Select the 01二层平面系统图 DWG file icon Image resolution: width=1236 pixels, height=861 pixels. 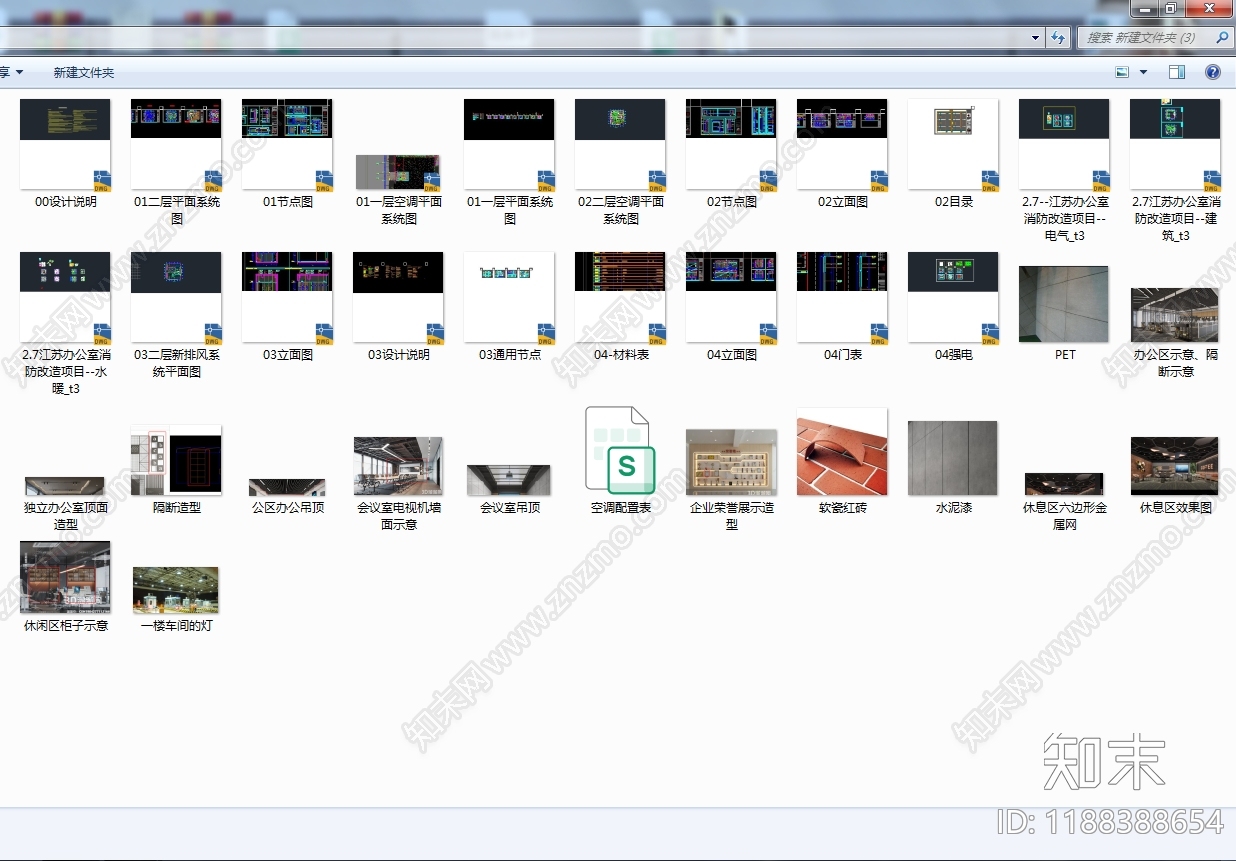[176, 144]
